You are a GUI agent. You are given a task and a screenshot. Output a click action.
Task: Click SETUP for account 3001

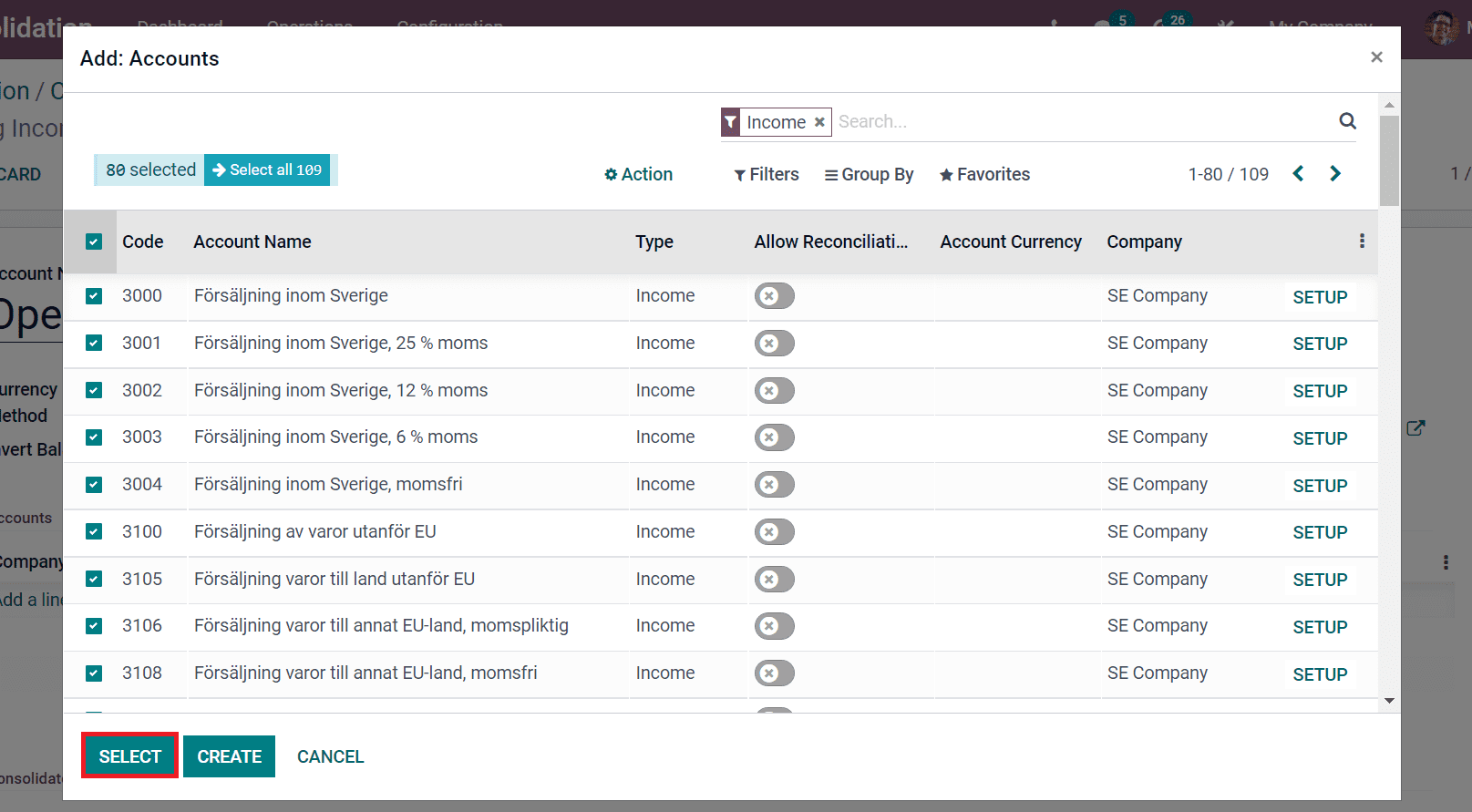tap(1320, 344)
